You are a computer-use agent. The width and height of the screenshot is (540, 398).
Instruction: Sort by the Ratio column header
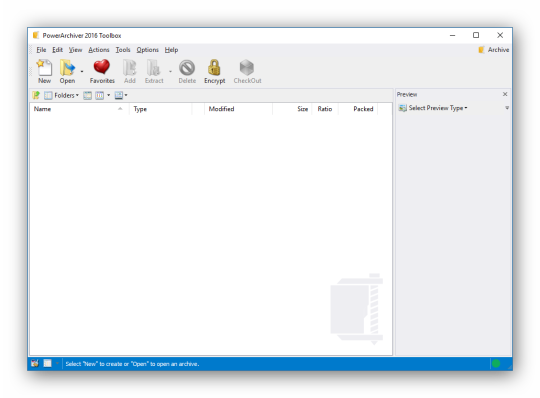pyautogui.click(x=325, y=109)
